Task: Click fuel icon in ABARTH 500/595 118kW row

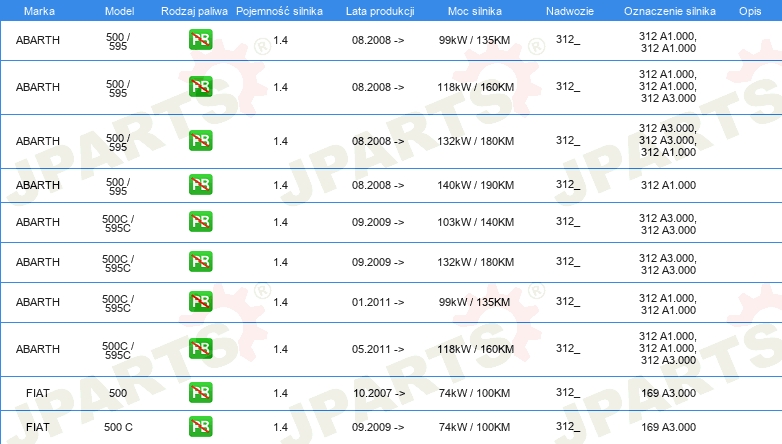Action: click(200, 87)
